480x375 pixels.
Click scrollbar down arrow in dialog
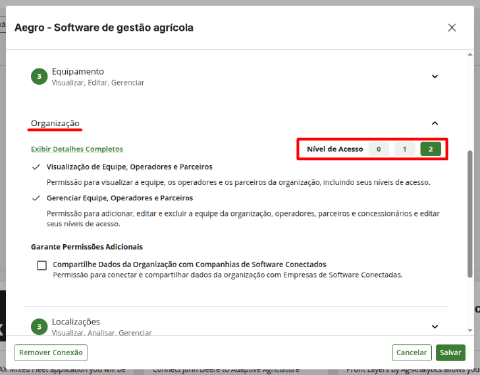470,330
